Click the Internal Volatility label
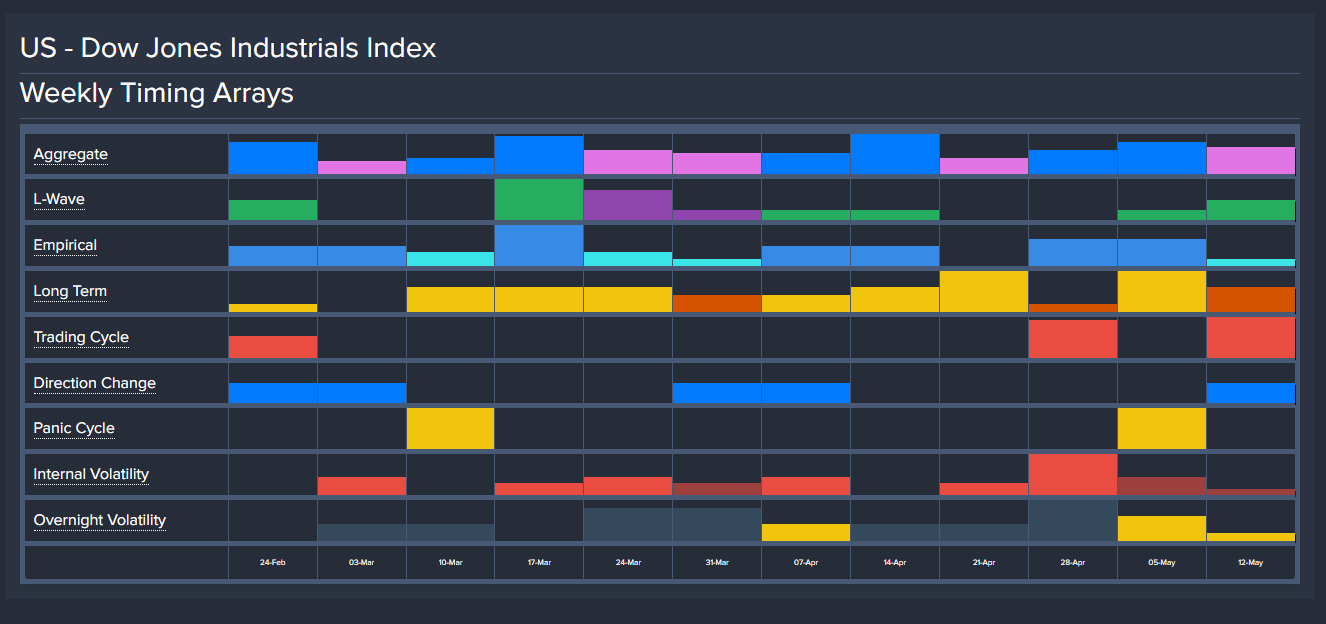 [91, 474]
